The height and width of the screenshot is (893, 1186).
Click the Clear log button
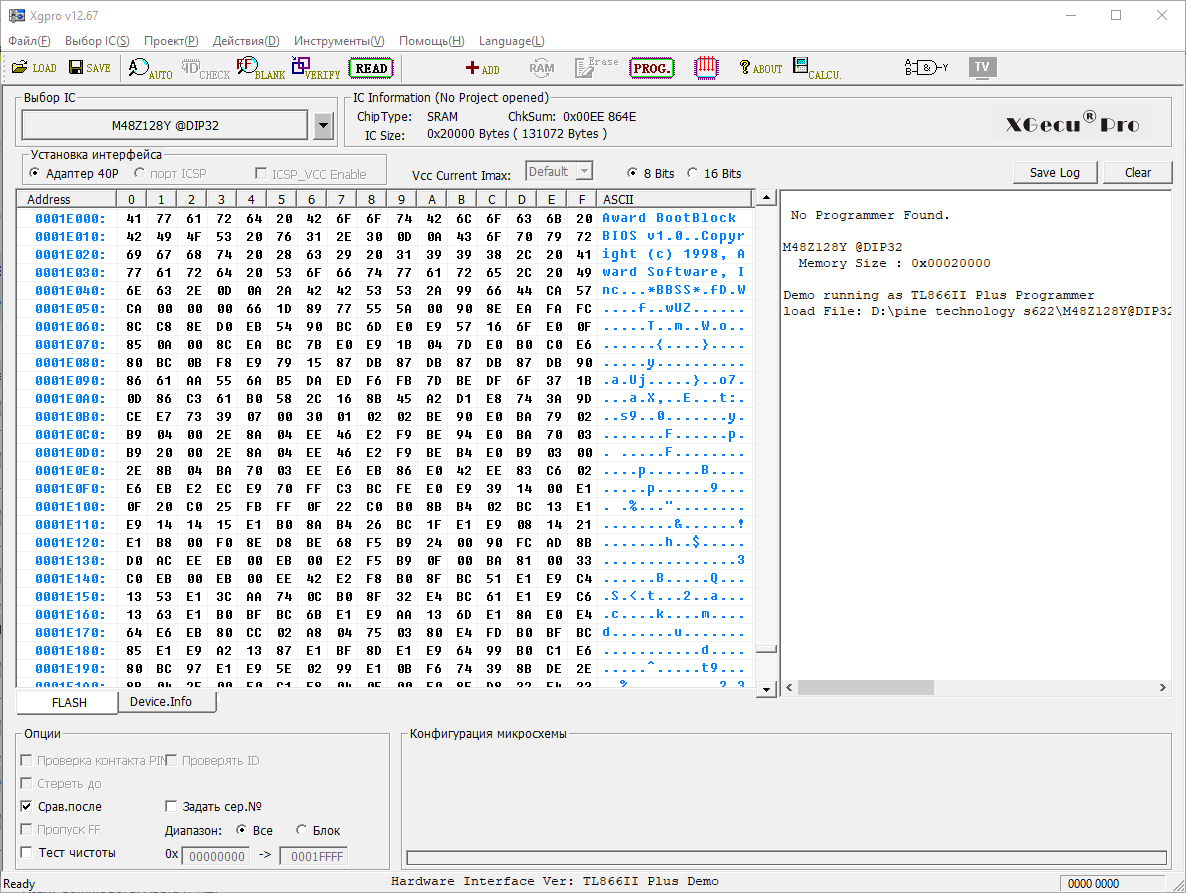click(x=1137, y=172)
